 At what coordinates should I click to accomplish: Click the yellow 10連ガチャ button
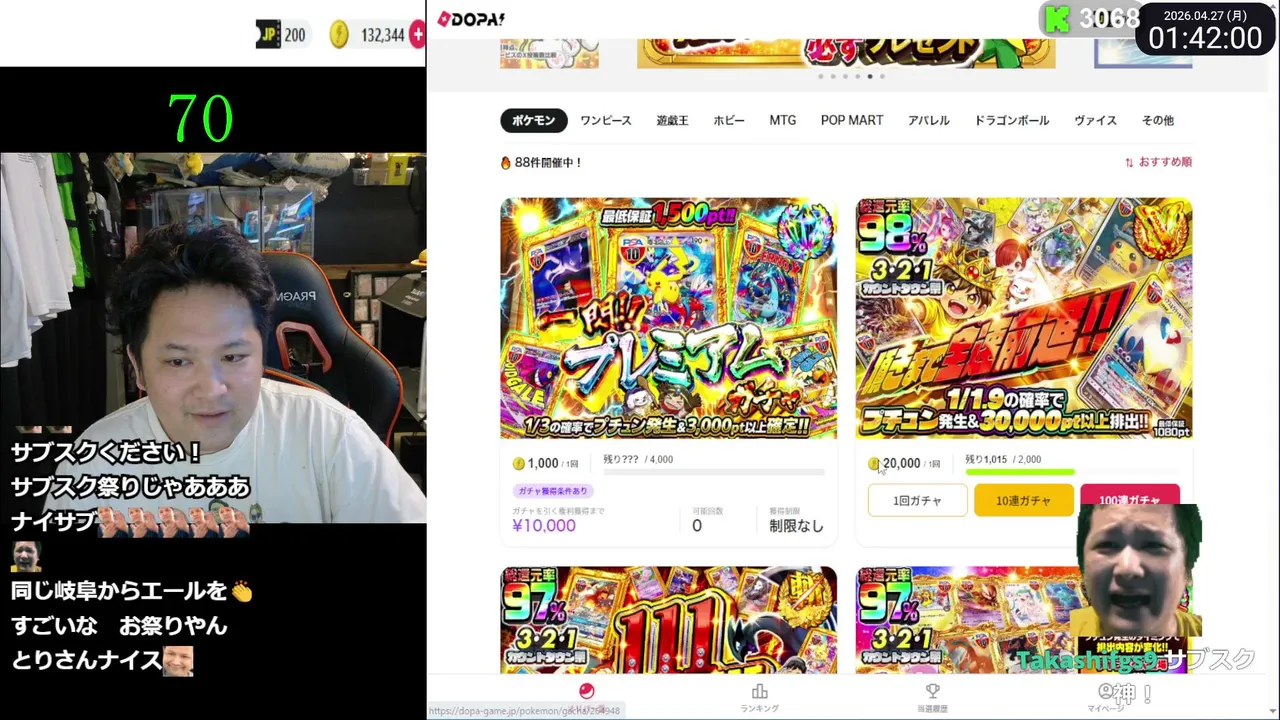1023,500
